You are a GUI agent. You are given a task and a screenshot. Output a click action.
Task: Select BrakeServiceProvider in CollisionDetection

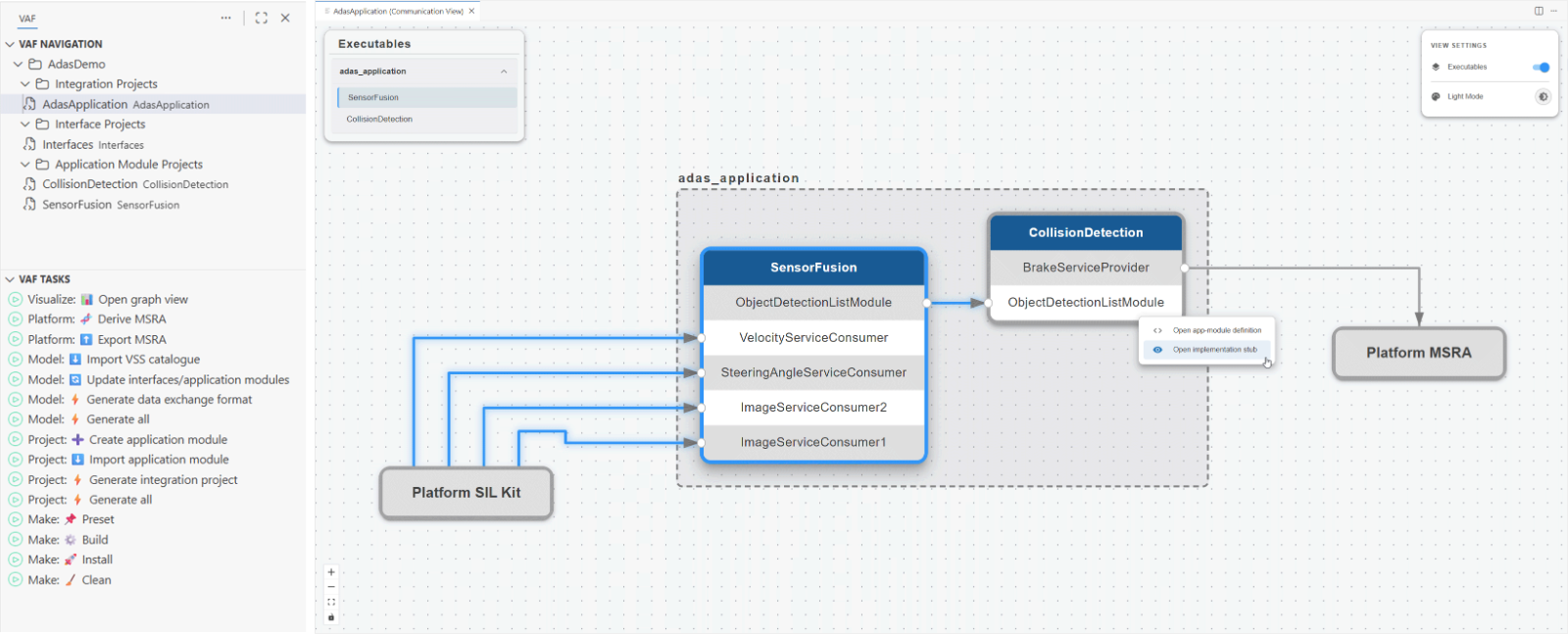click(1086, 268)
